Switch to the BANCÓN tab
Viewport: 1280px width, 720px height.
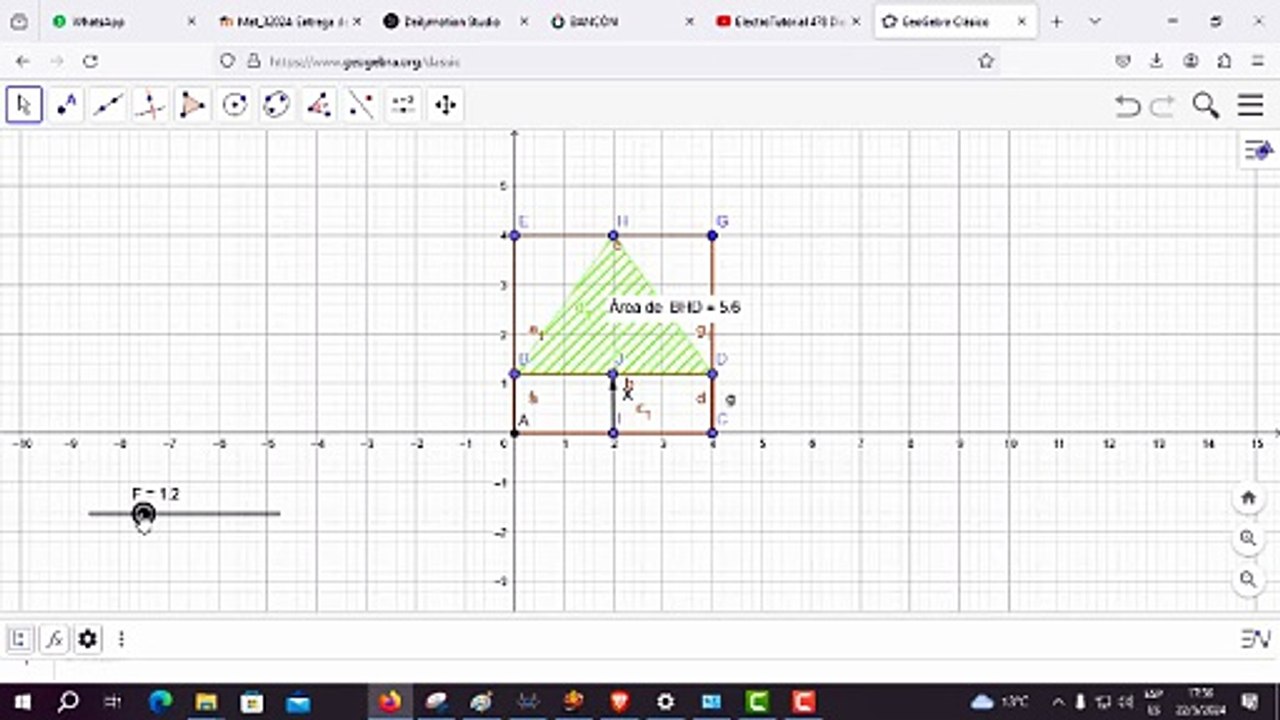(x=620, y=21)
